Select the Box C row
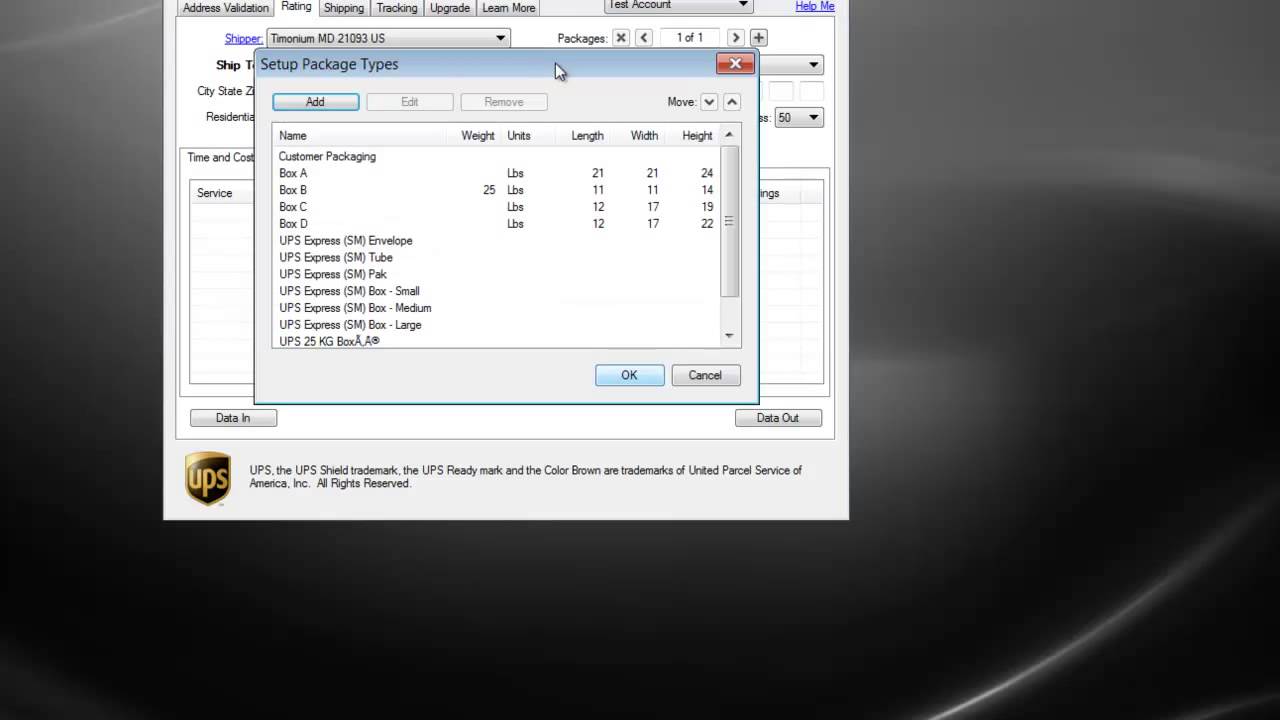This screenshot has height=720, width=1280. [x=496, y=207]
